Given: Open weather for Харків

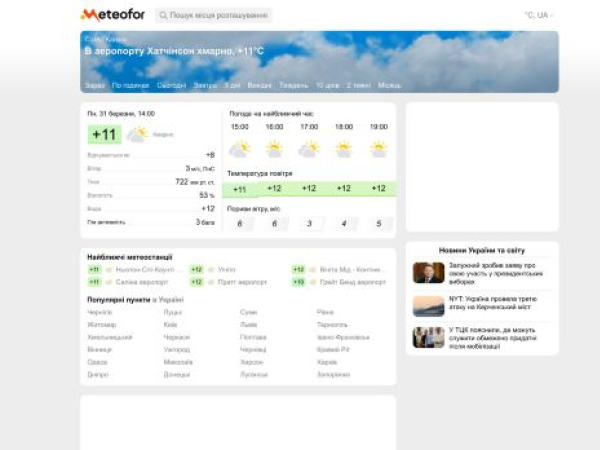Looking at the screenshot, I should (x=327, y=362).
